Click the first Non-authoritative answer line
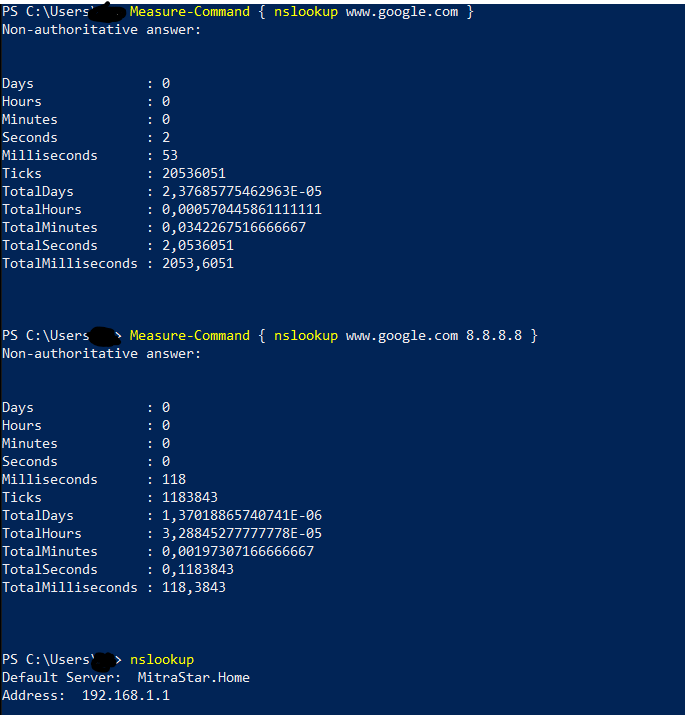Viewport: 685px width, 715px height. point(102,30)
